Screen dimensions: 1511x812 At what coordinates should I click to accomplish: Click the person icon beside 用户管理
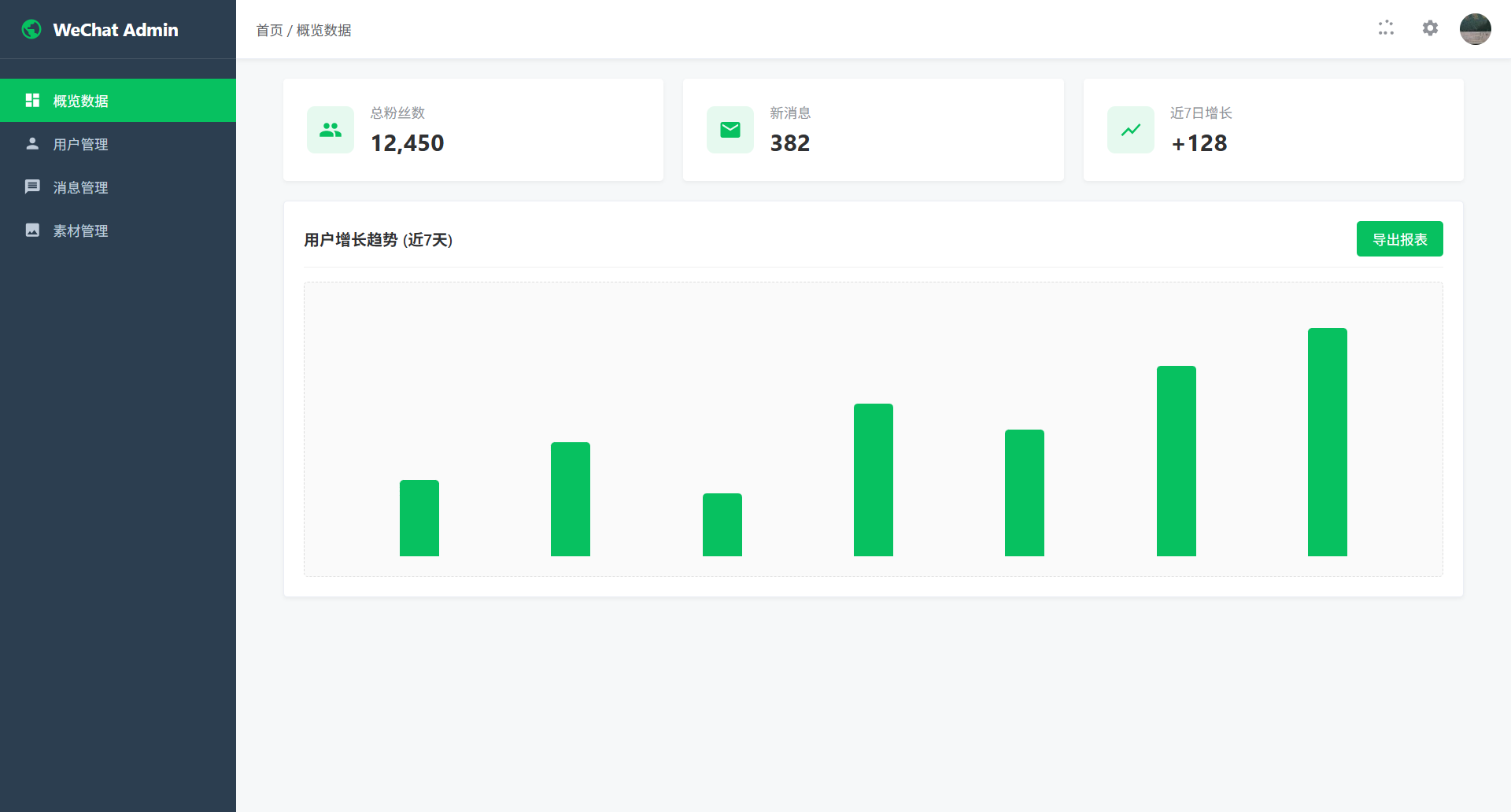pos(32,144)
